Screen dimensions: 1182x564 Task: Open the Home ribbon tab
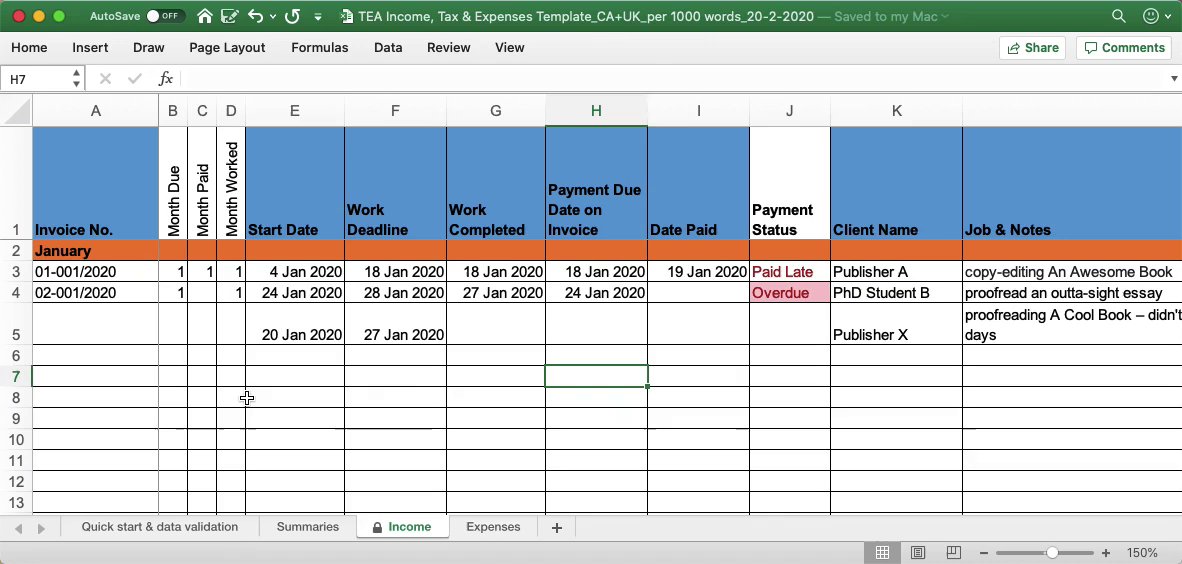[29, 48]
